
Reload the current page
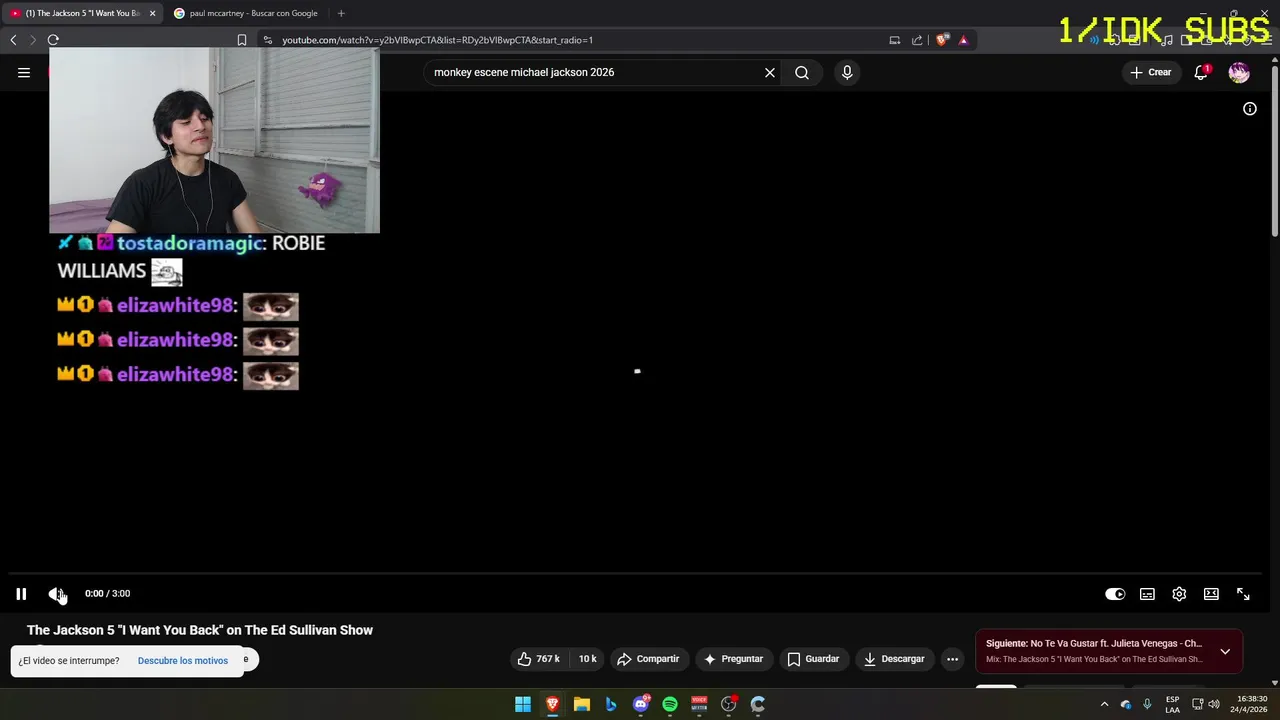click(53, 40)
